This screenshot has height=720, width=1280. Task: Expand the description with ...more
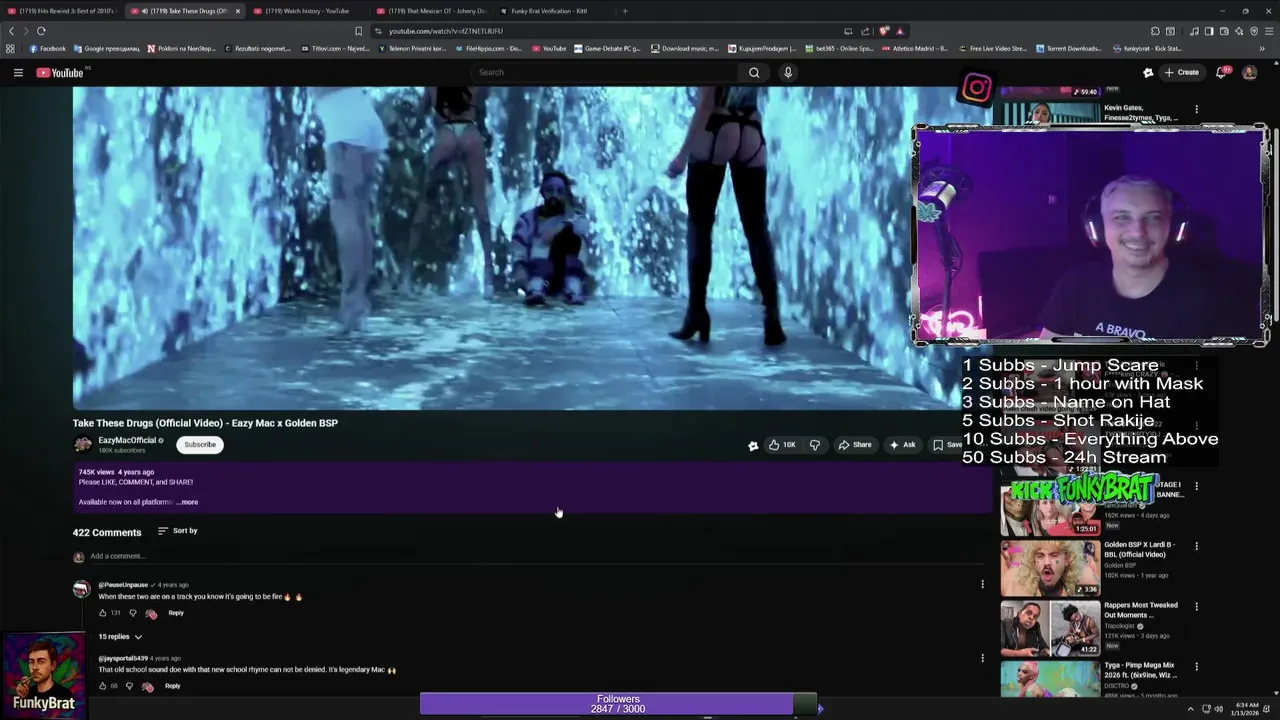[x=187, y=502]
